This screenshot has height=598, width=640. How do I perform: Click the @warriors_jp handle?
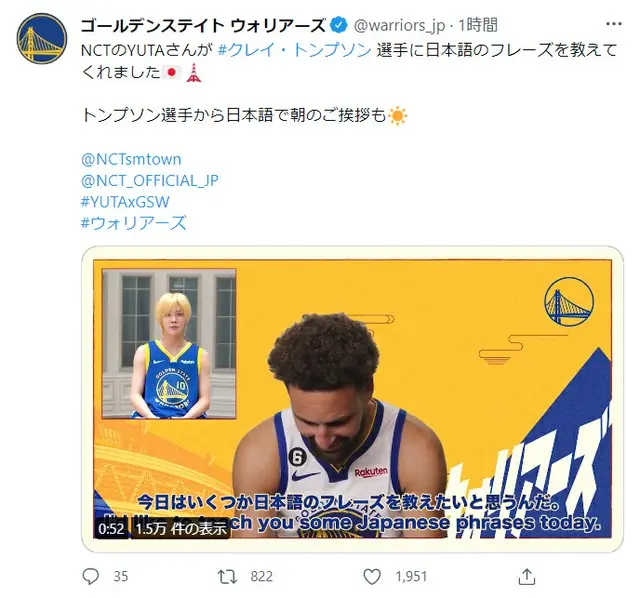pyautogui.click(x=399, y=26)
